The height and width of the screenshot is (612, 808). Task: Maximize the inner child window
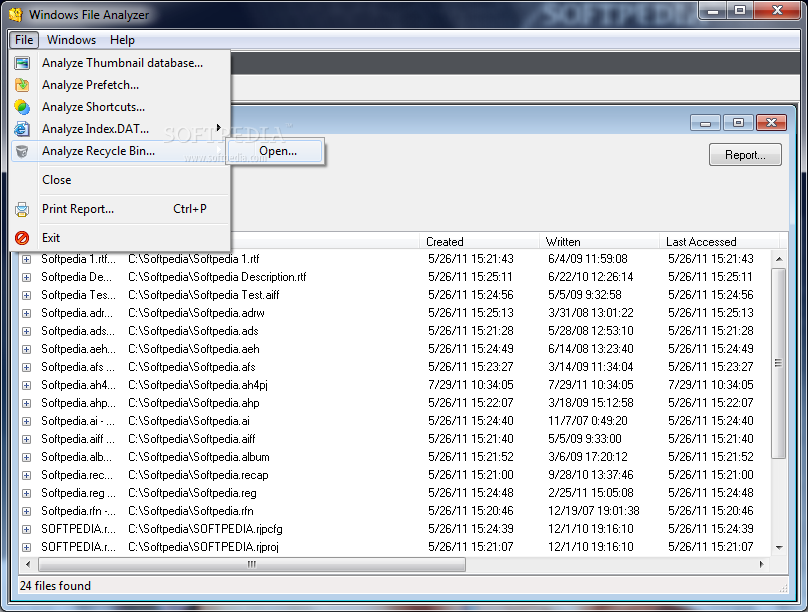(x=738, y=123)
